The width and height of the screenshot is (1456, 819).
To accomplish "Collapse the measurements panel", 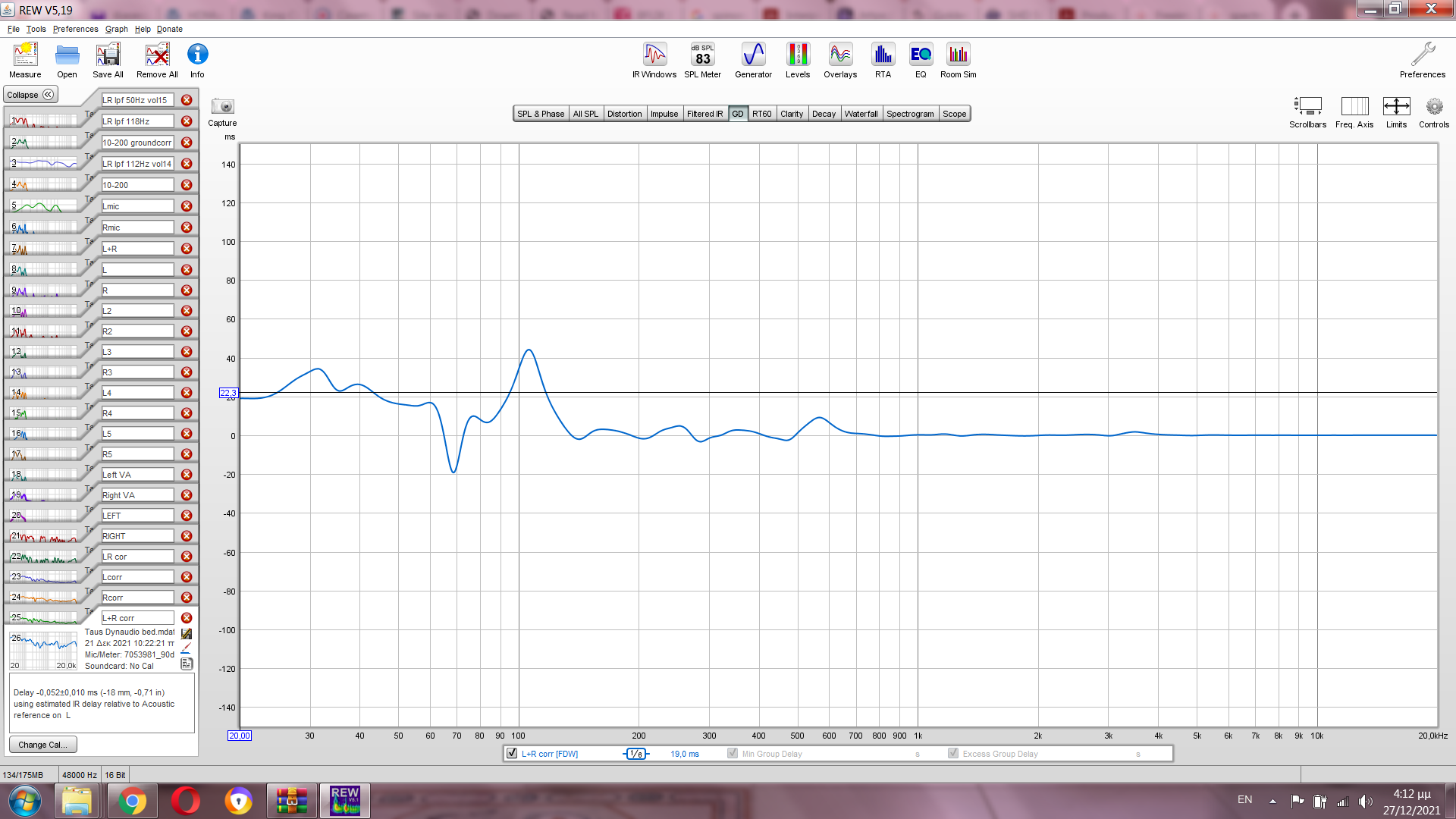I will (x=30, y=95).
